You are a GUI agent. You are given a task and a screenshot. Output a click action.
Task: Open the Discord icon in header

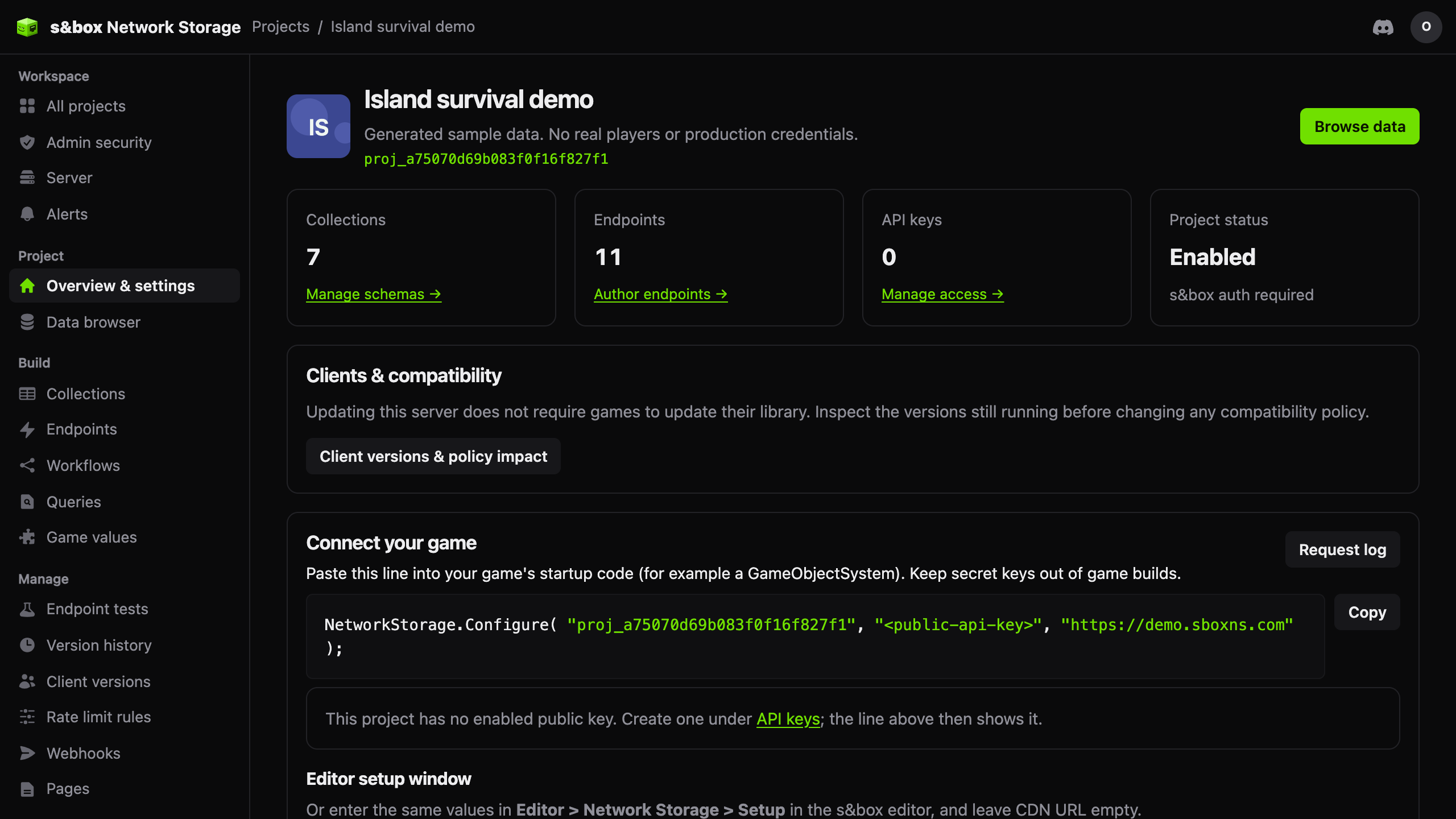[1383, 27]
